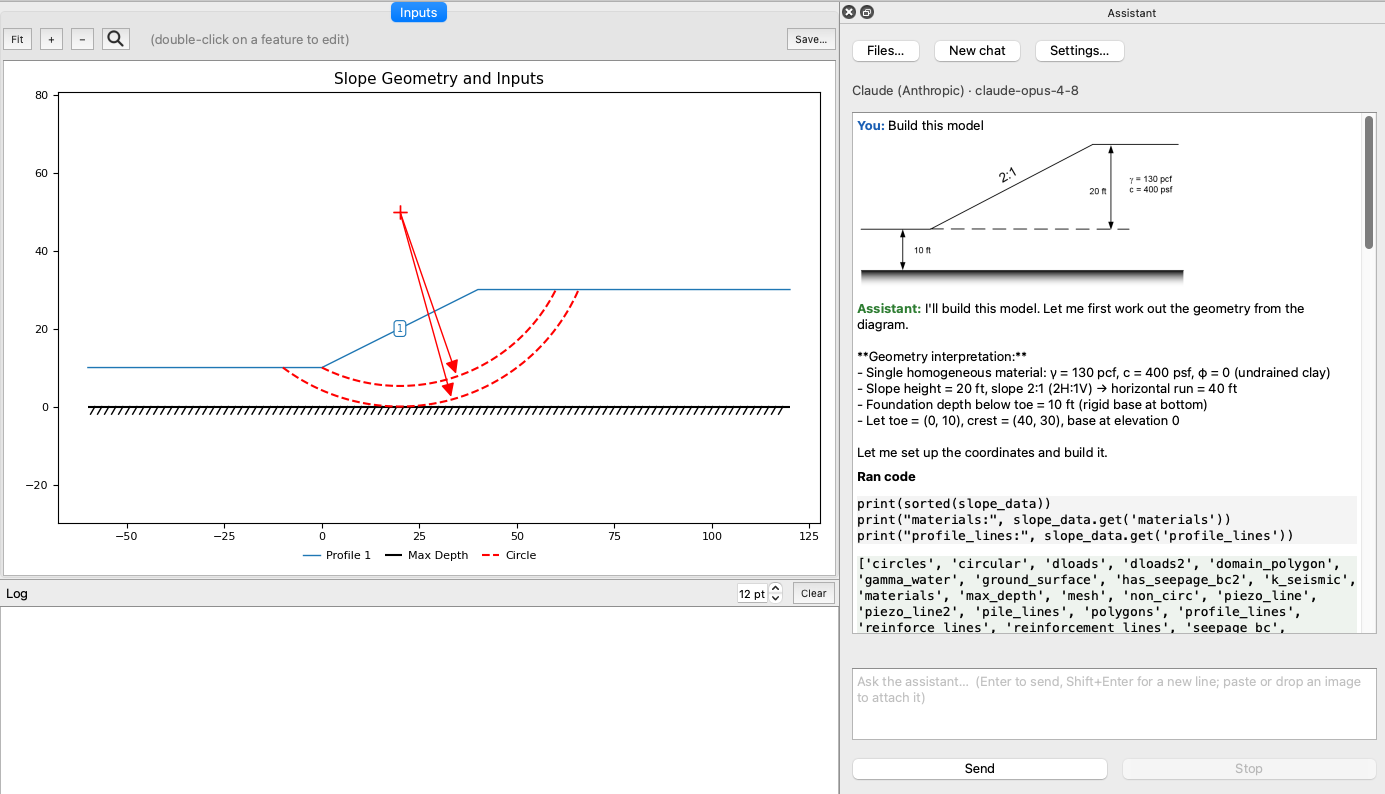Decrease log font size with down arrow
The height and width of the screenshot is (794, 1385).
pos(775,598)
